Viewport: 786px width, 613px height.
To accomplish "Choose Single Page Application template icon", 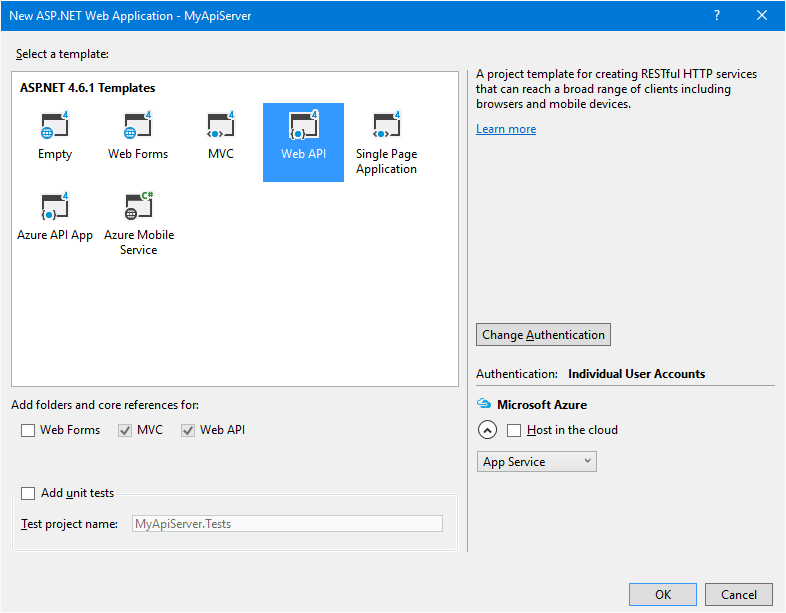I will [386, 125].
